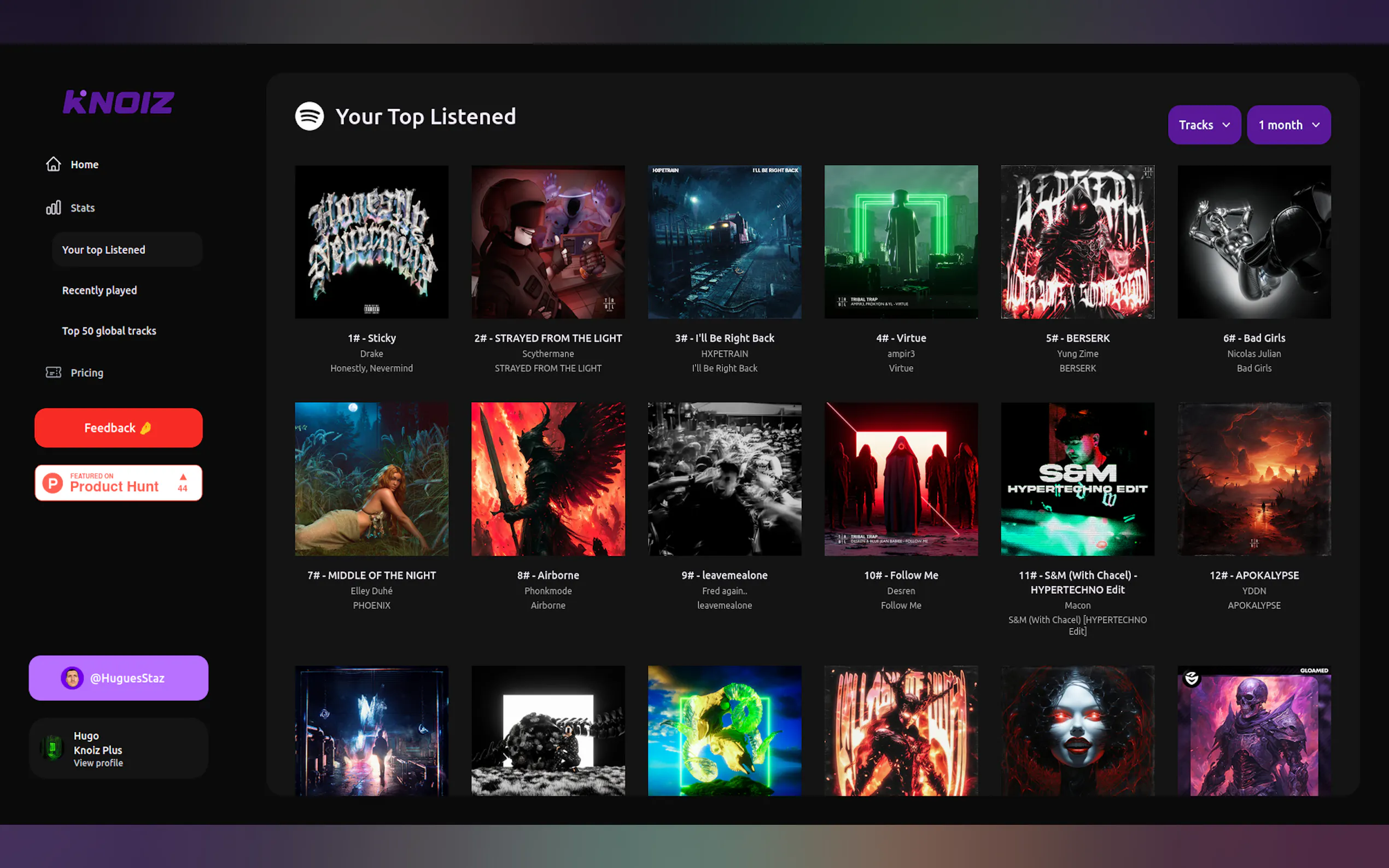The width and height of the screenshot is (1389, 868).
Task: Go to Home in the sidebar
Action: pos(84,165)
